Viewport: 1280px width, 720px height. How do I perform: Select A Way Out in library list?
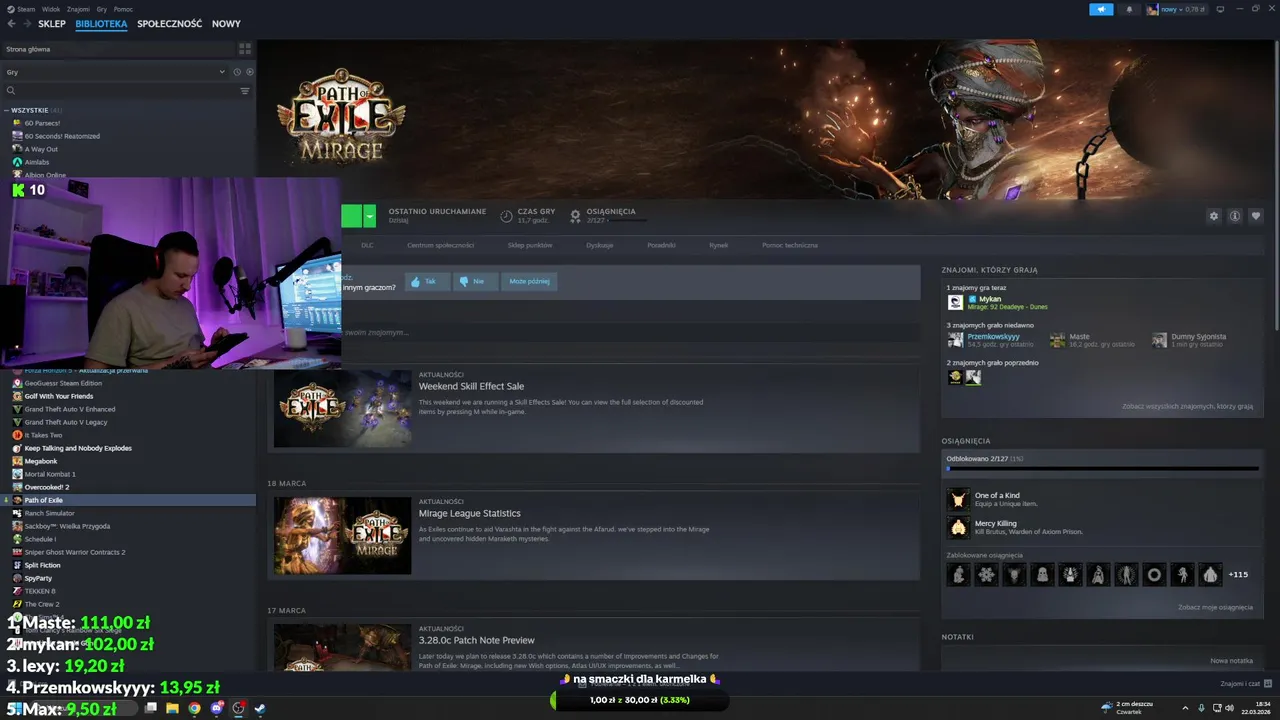click(x=41, y=149)
